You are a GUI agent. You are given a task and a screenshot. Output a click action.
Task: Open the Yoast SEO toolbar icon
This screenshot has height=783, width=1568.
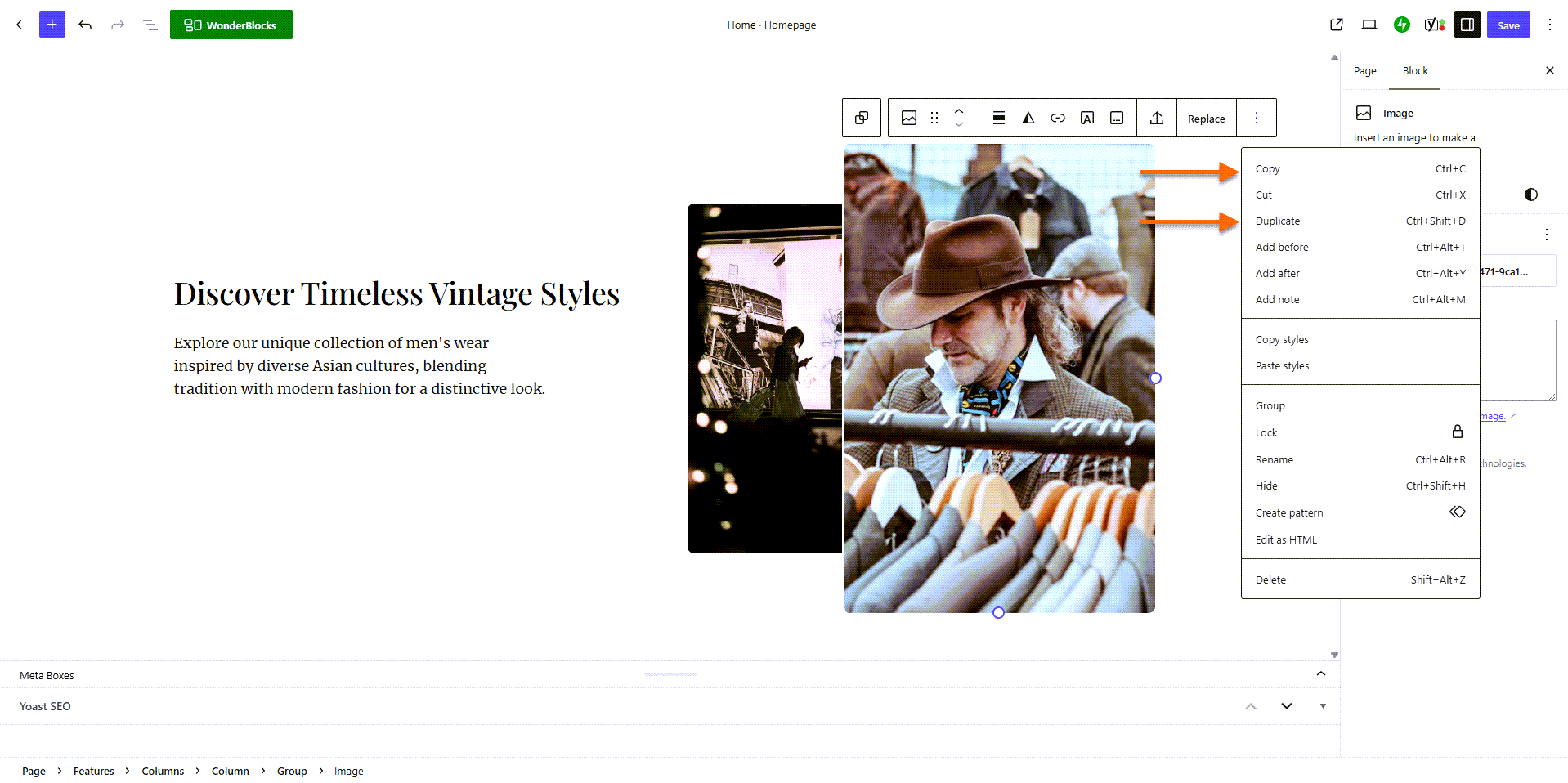pyautogui.click(x=1435, y=25)
